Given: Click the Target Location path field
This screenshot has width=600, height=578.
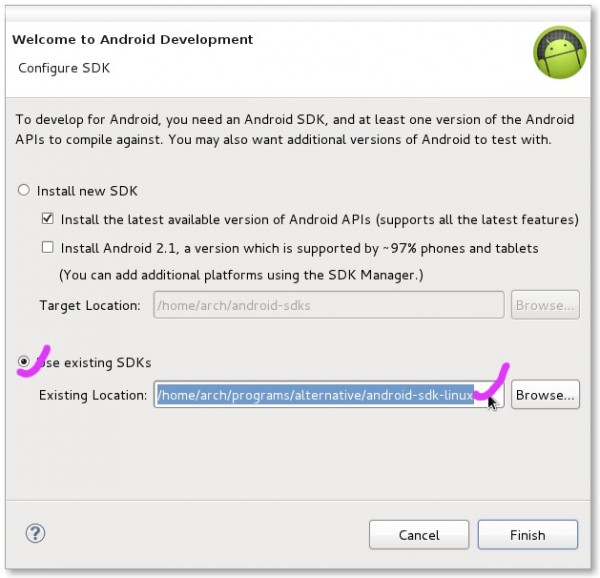Looking at the screenshot, I should (x=328, y=305).
